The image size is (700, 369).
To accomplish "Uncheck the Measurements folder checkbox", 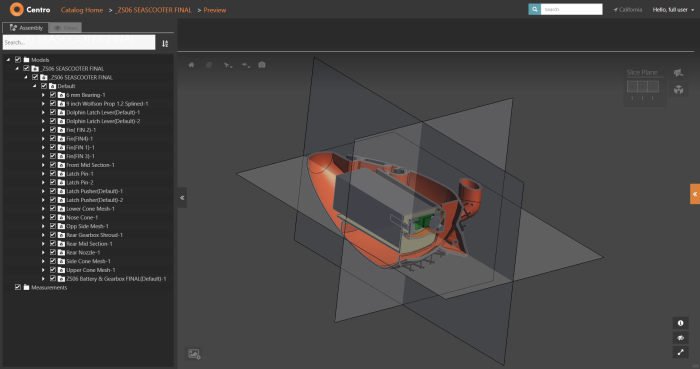I will tap(18, 287).
